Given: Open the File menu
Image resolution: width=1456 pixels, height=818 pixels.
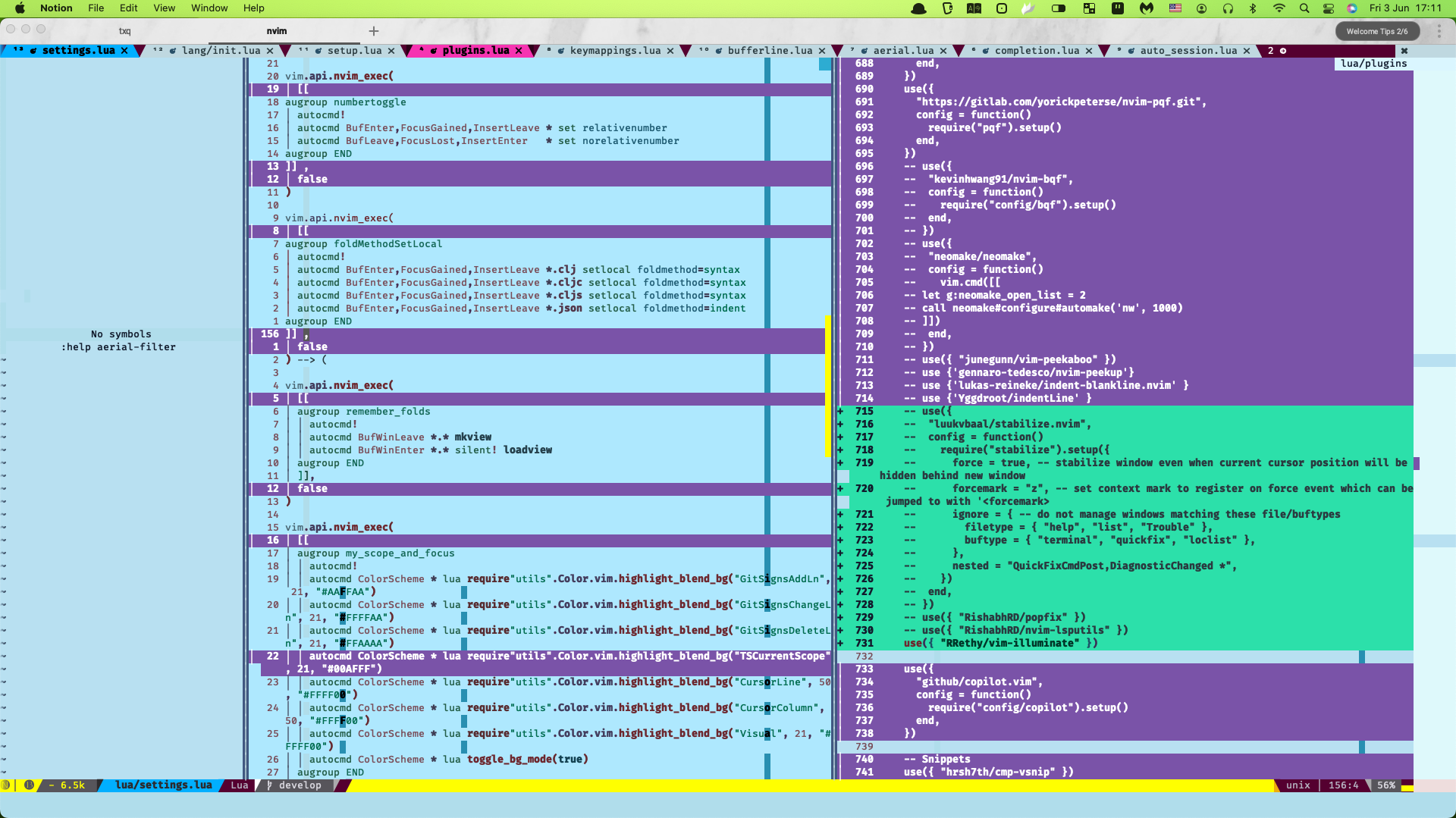Looking at the screenshot, I should (x=96, y=8).
